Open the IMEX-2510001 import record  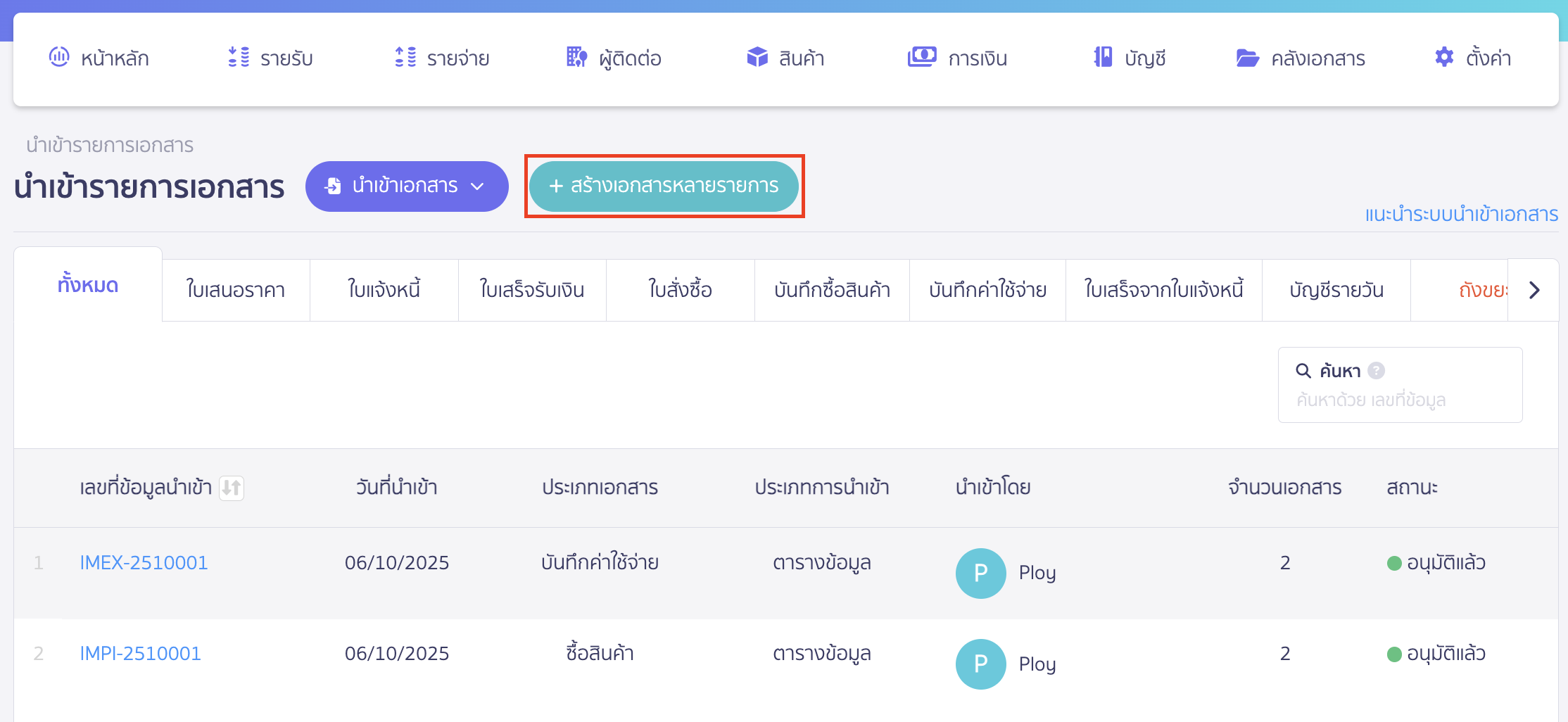coord(144,562)
